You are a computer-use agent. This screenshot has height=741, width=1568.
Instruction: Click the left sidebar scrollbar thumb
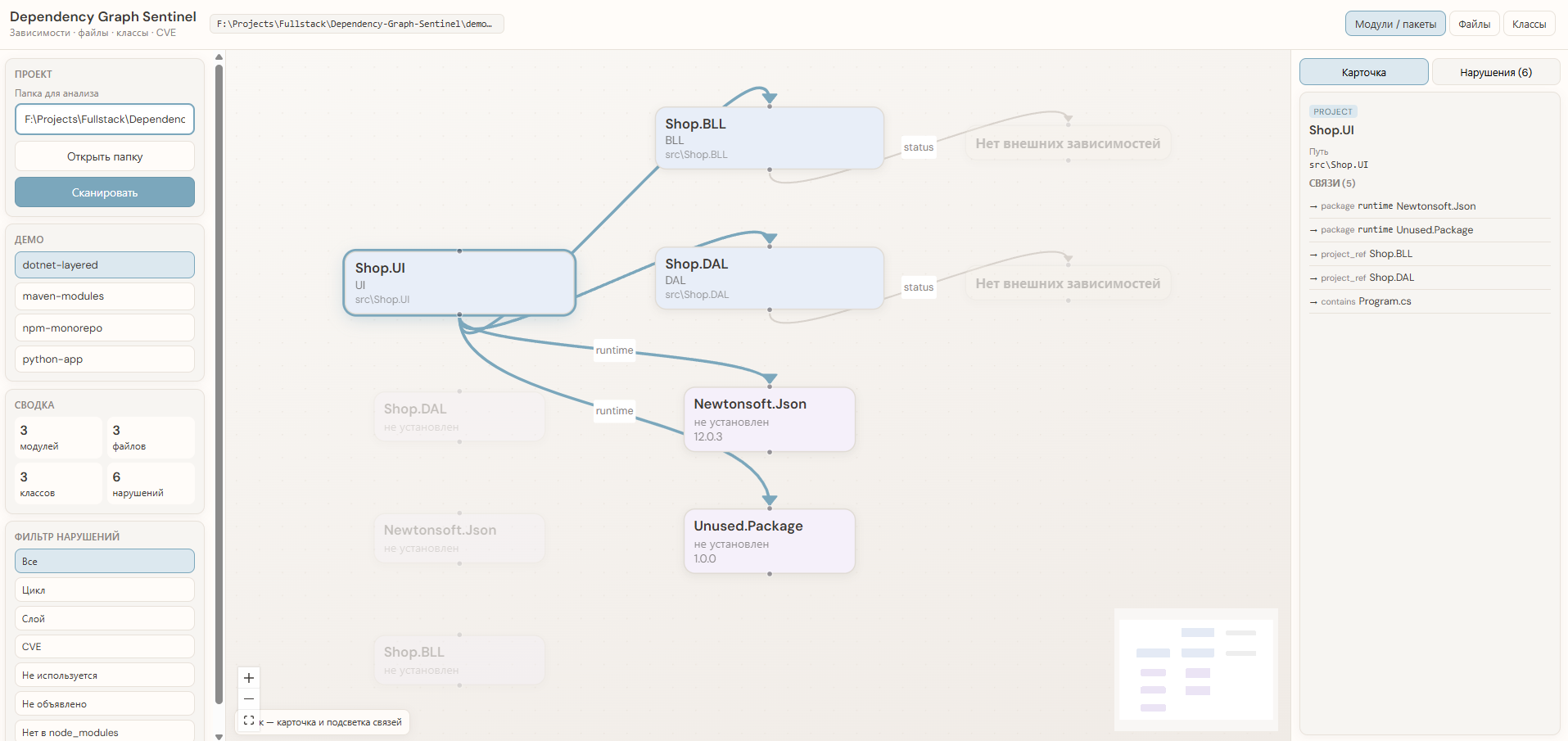tap(219, 383)
